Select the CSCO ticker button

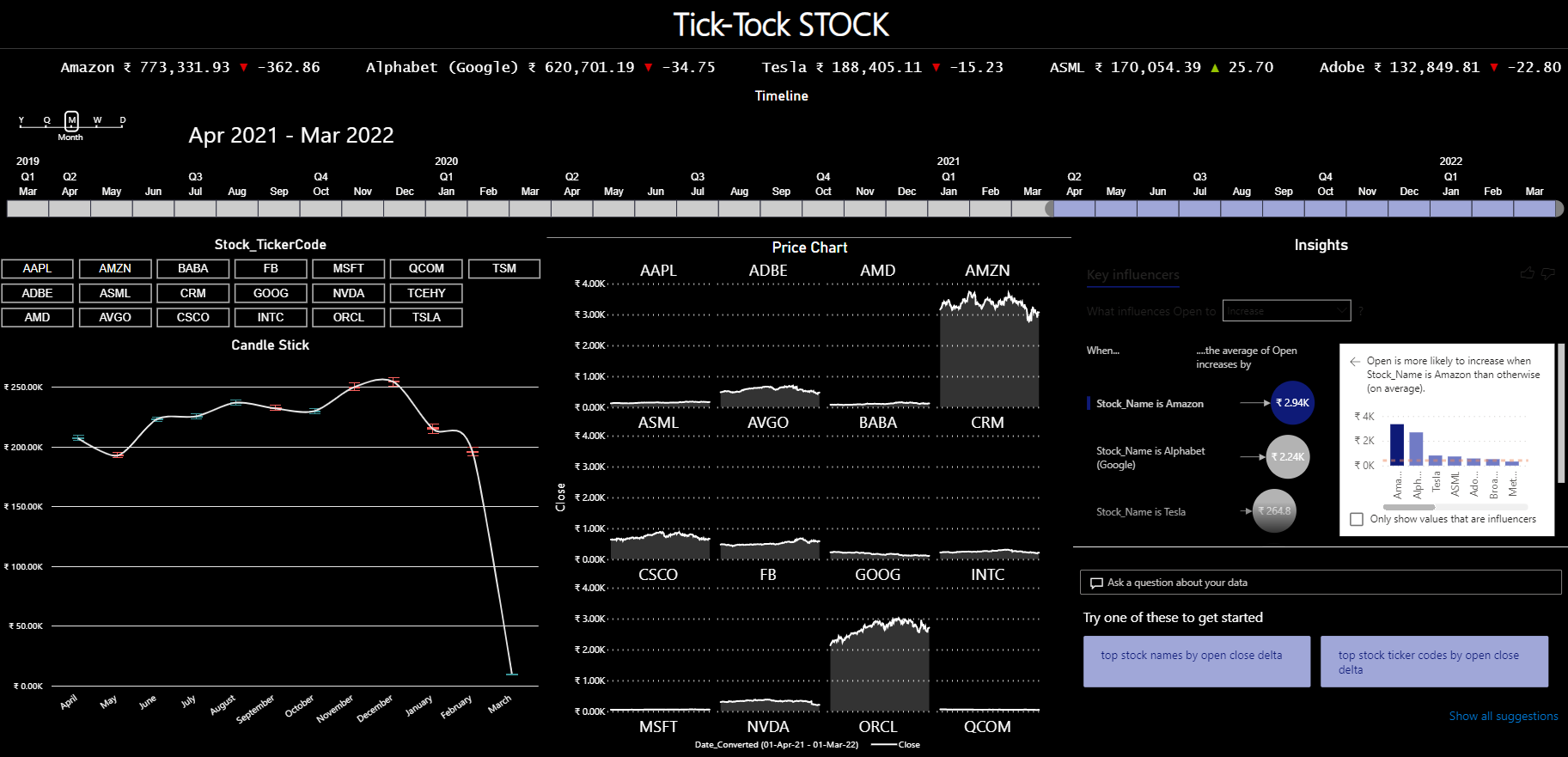tap(193, 317)
